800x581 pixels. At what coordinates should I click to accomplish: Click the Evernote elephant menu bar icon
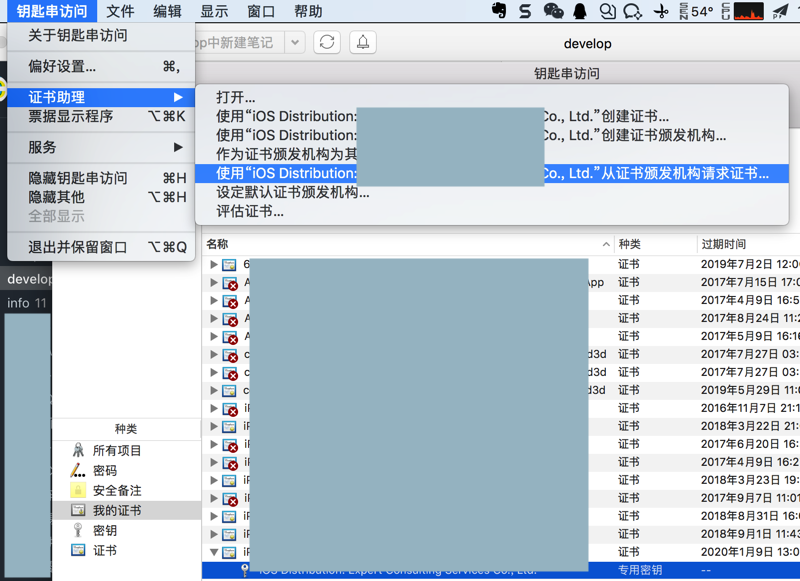point(499,11)
